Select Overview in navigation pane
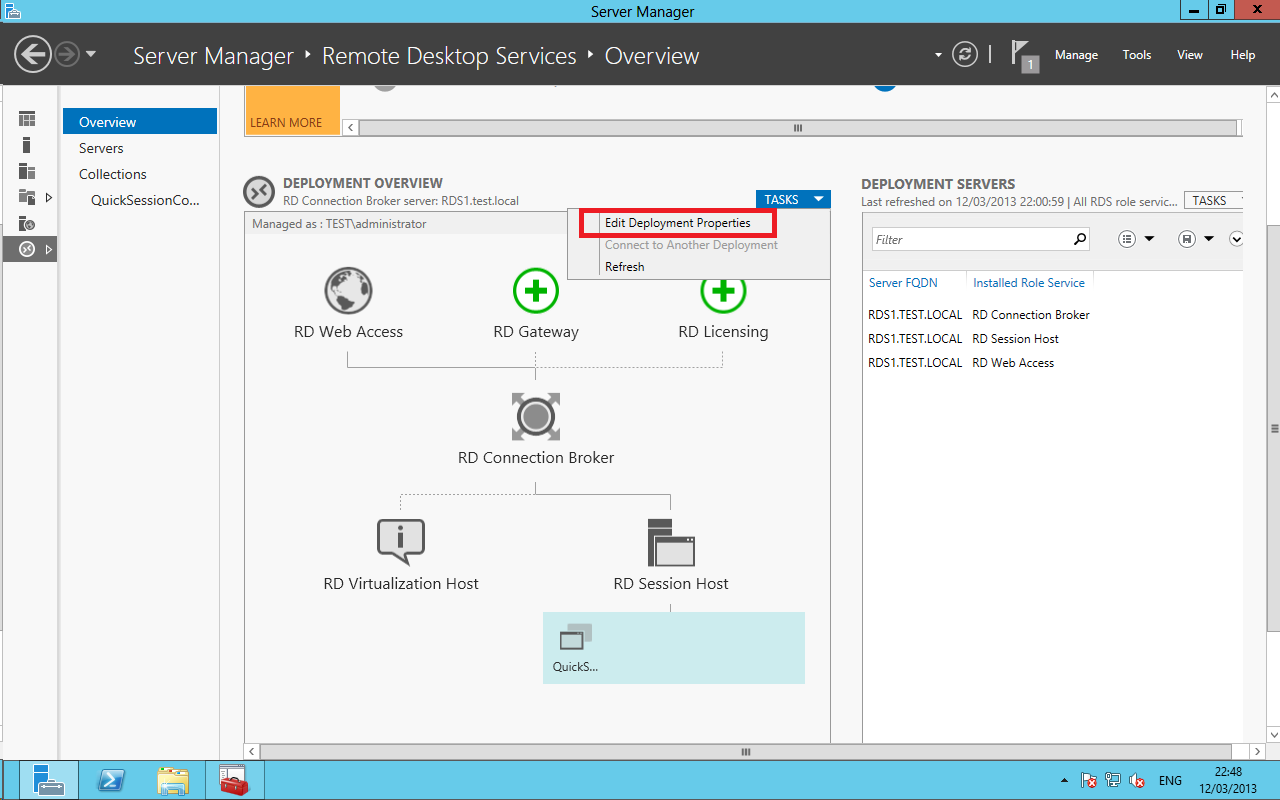This screenshot has width=1280, height=800. 140,122
